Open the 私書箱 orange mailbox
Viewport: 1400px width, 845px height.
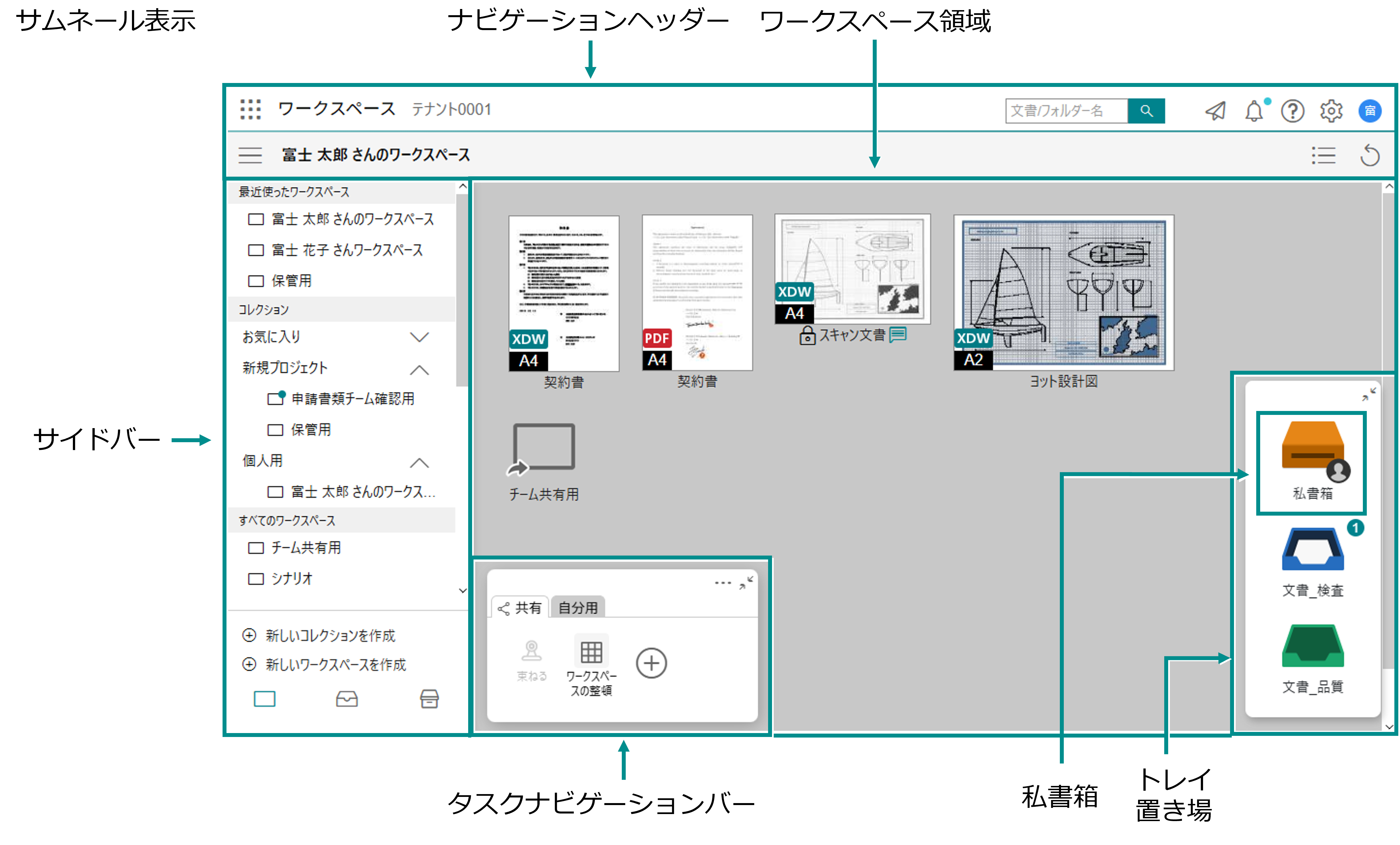(x=1312, y=461)
